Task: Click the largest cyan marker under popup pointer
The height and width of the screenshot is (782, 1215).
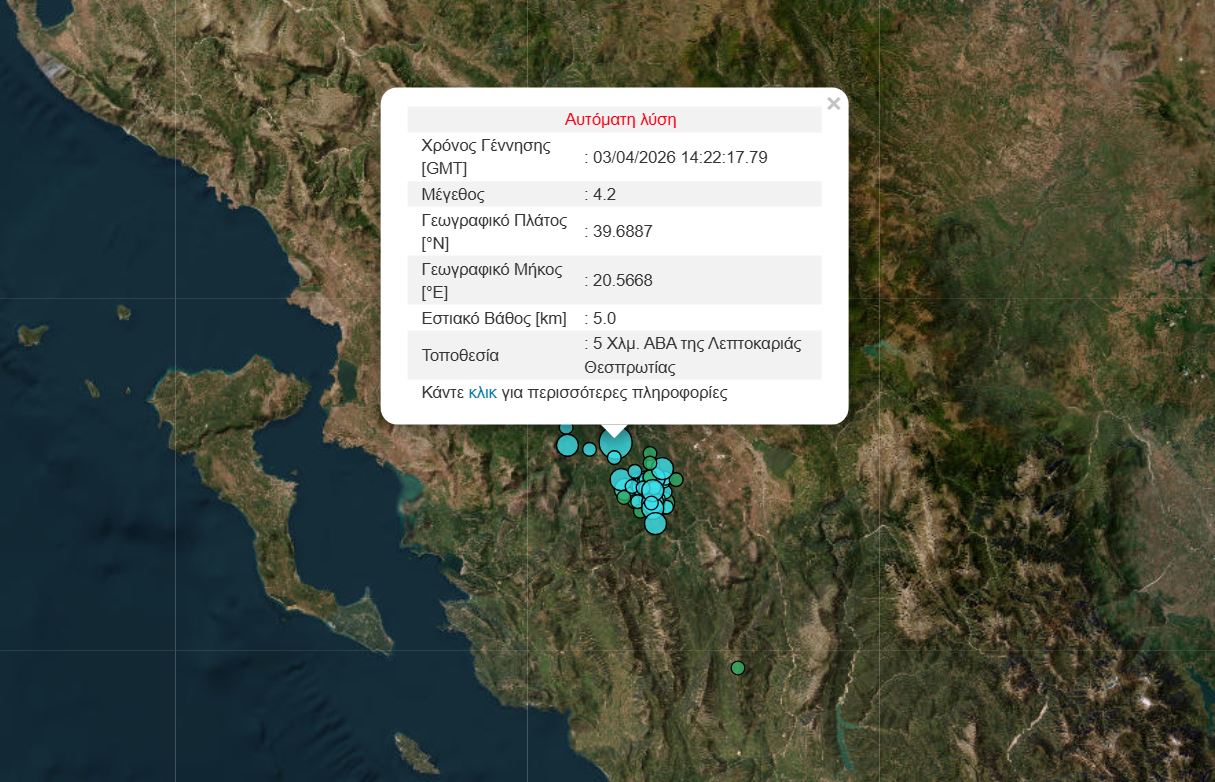Action: coord(615,442)
